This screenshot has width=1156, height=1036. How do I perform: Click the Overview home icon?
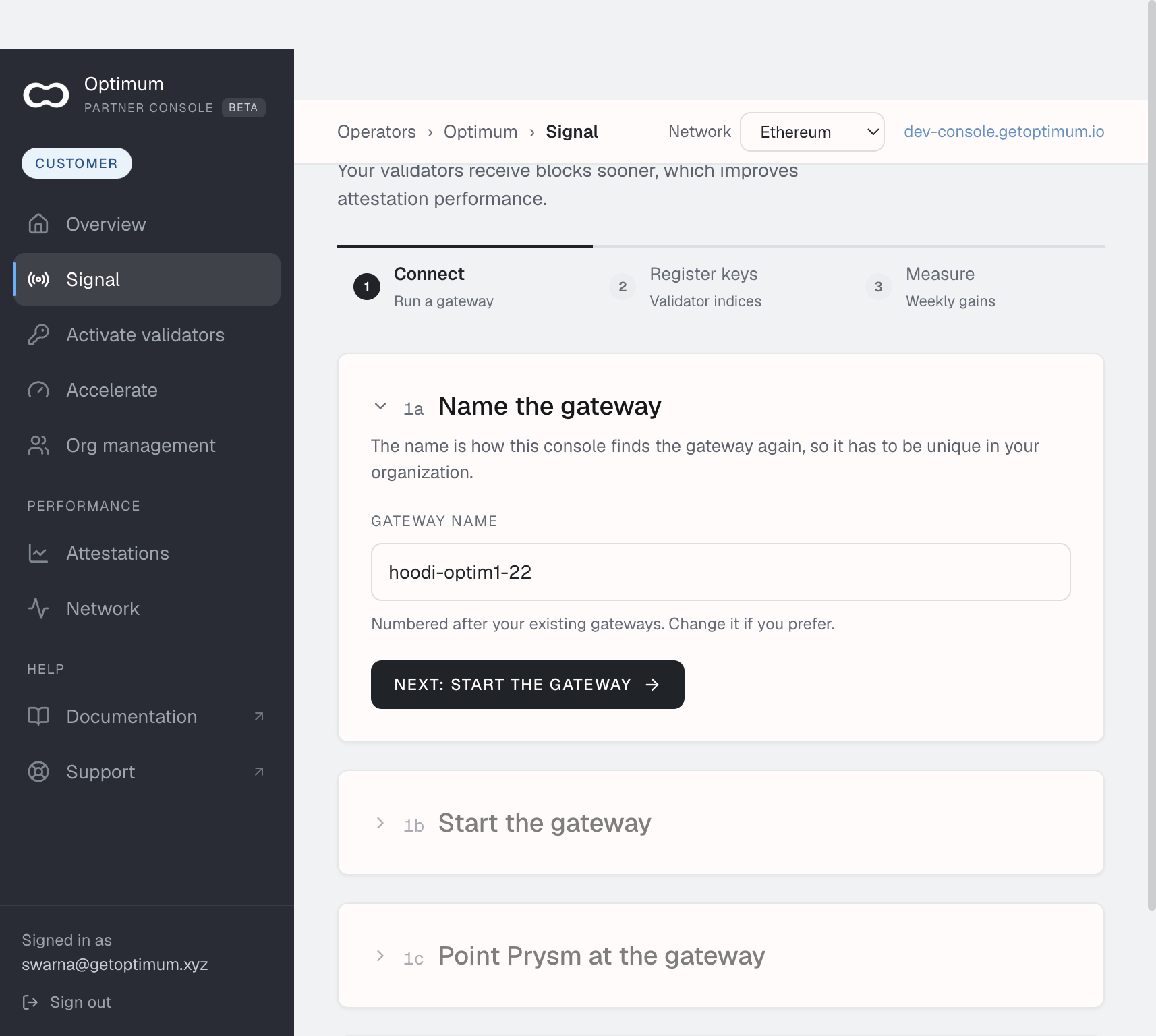pyautogui.click(x=38, y=224)
